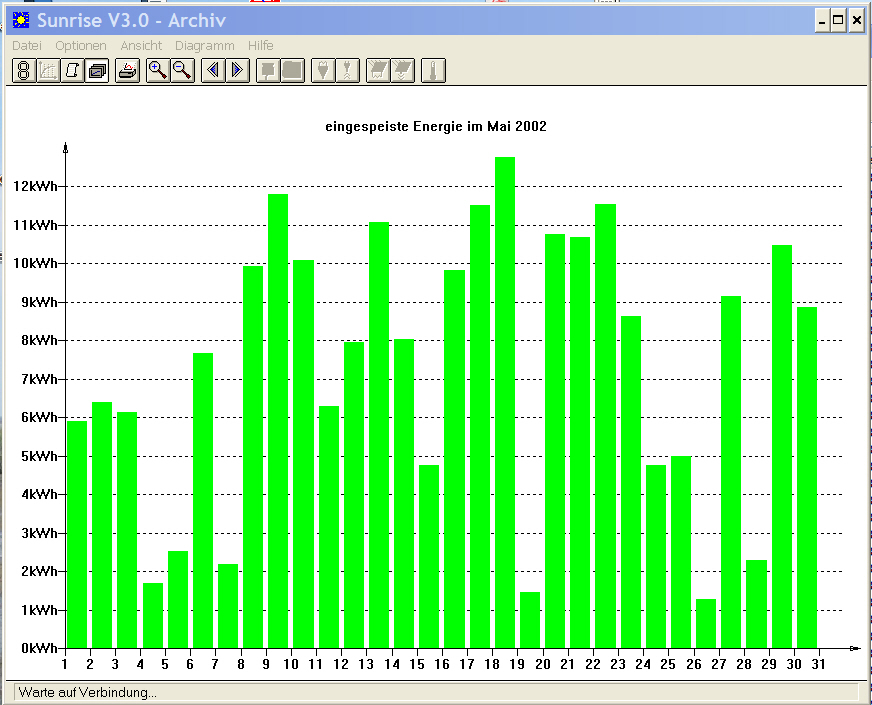
Task: Open the Ansicht menu
Action: tap(141, 46)
